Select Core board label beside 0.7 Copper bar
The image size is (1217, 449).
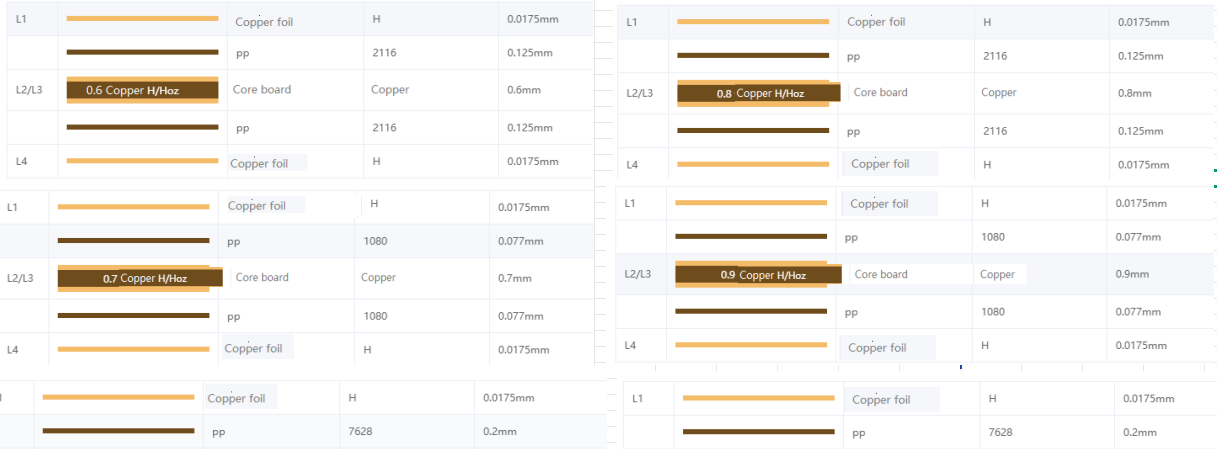coord(262,278)
